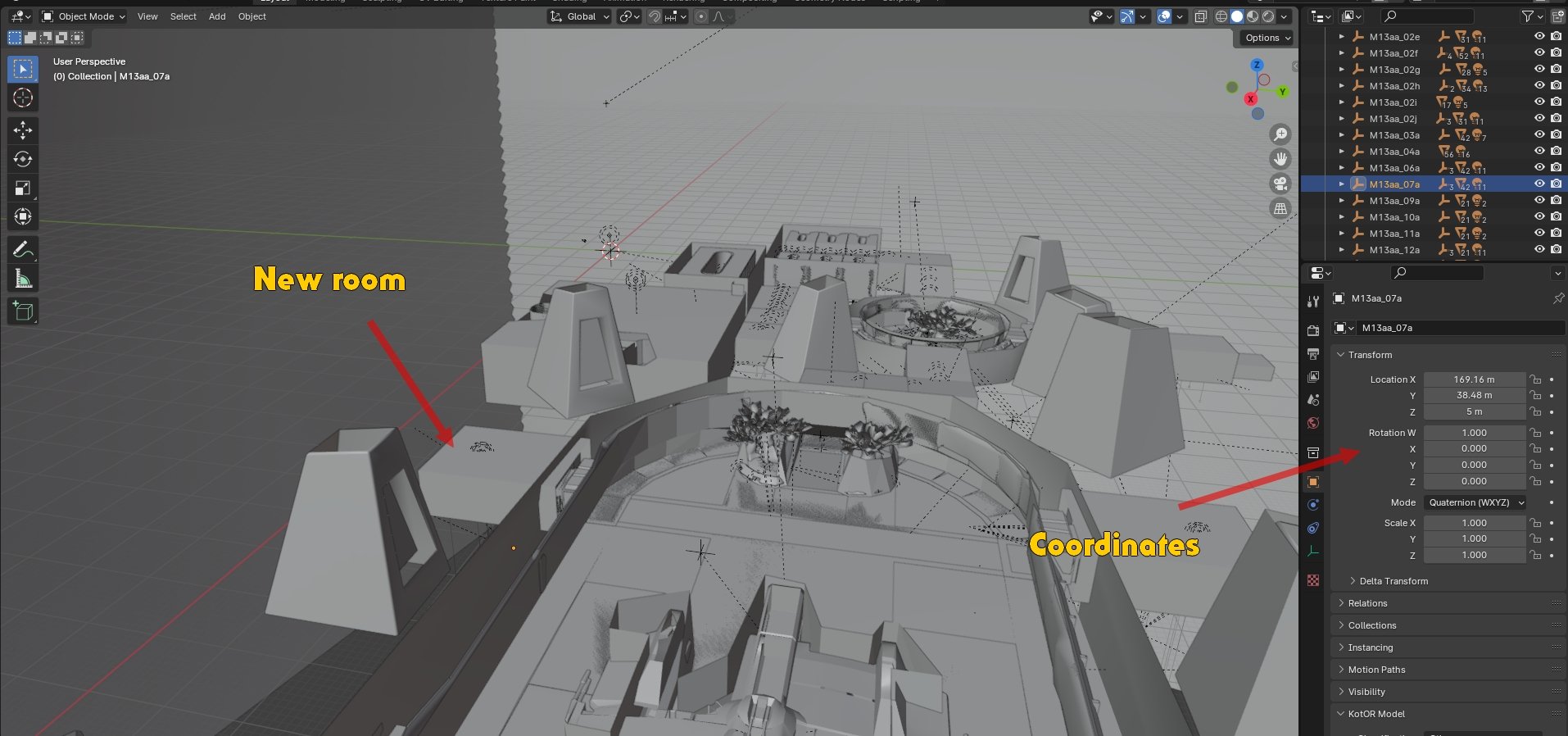This screenshot has height=736, width=1568.
Task: Switch to Solid viewport shading
Action: coord(1237,16)
